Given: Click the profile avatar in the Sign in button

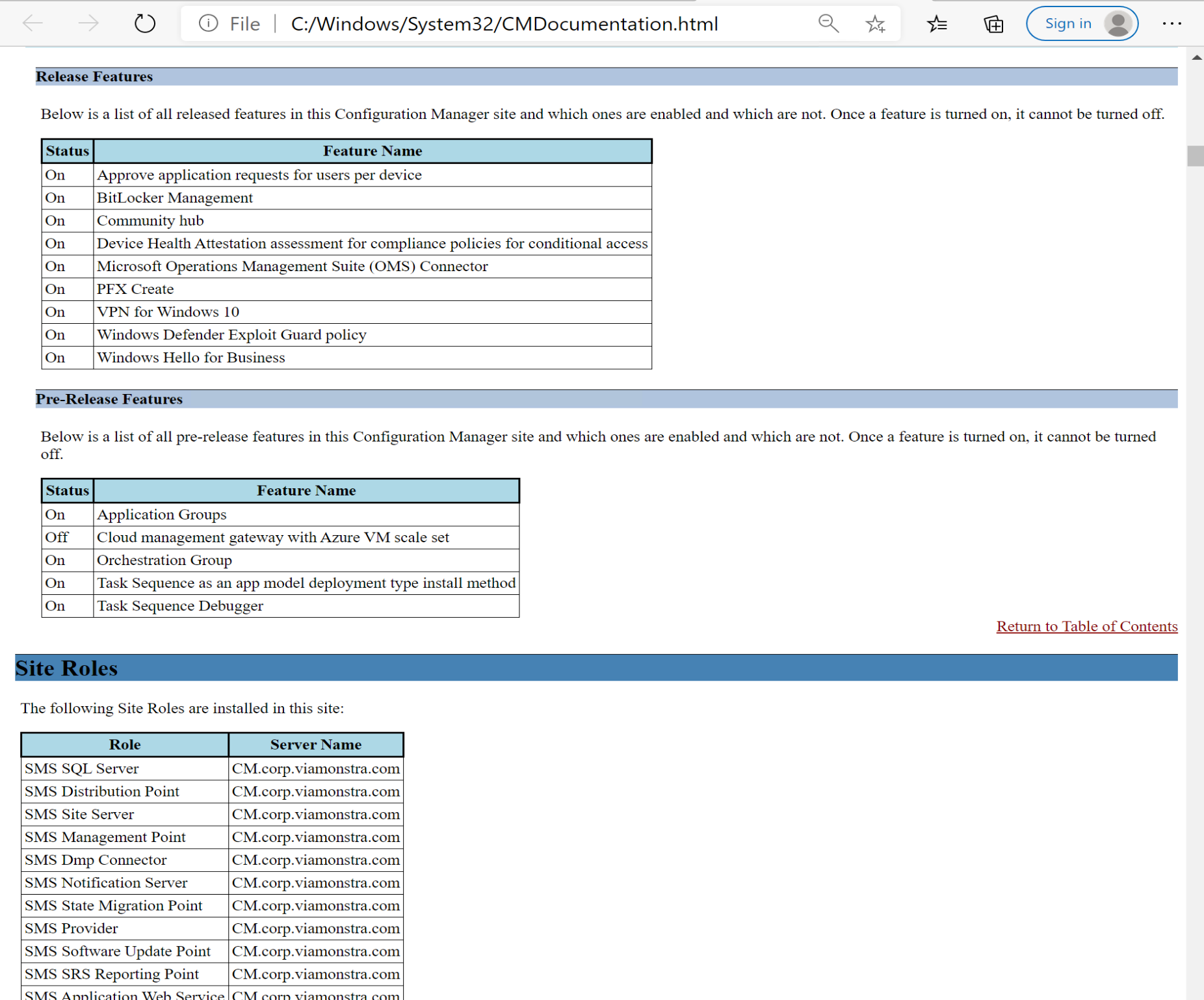Looking at the screenshot, I should pos(1118,23).
